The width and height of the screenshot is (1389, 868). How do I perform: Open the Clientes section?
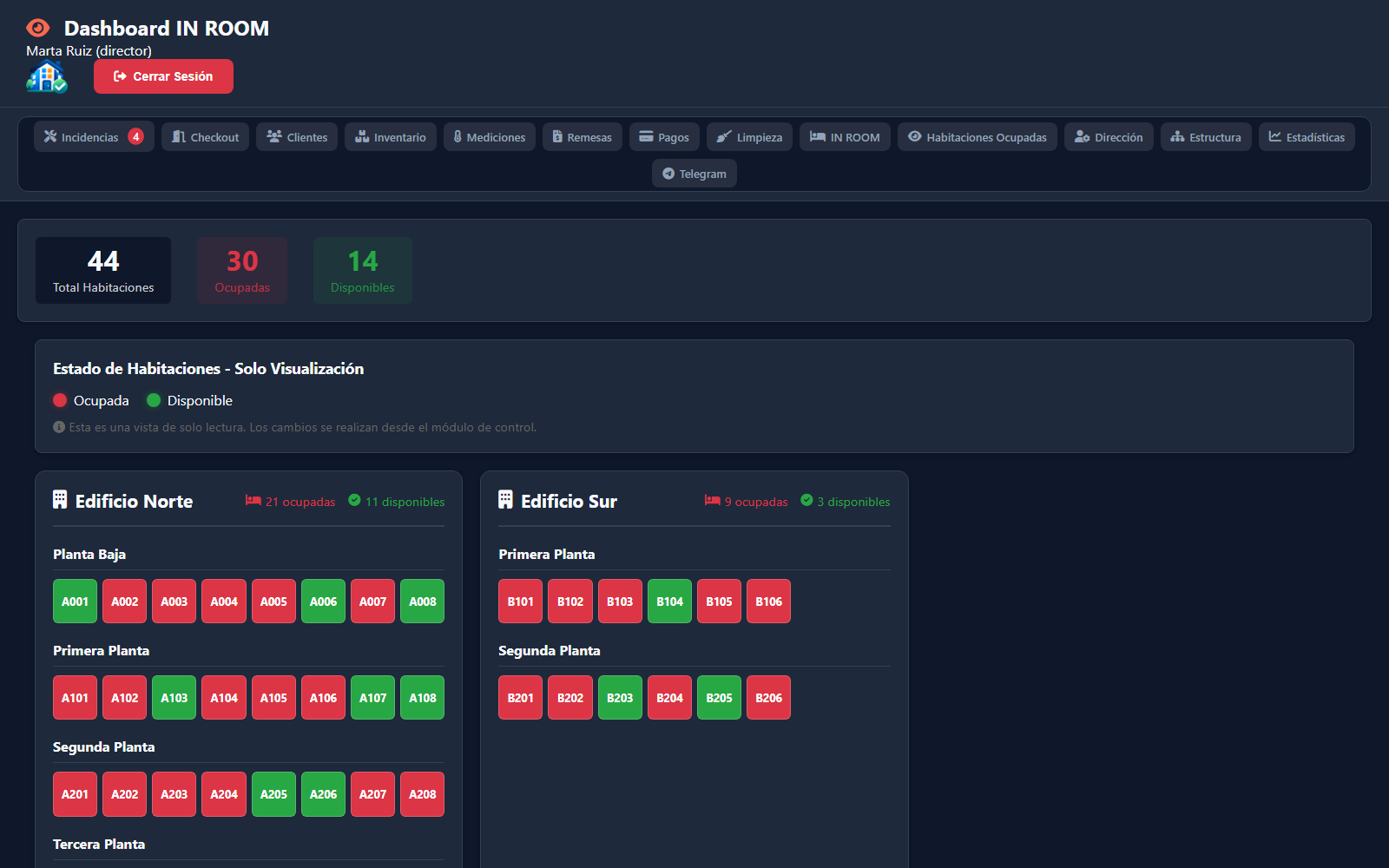coord(297,137)
